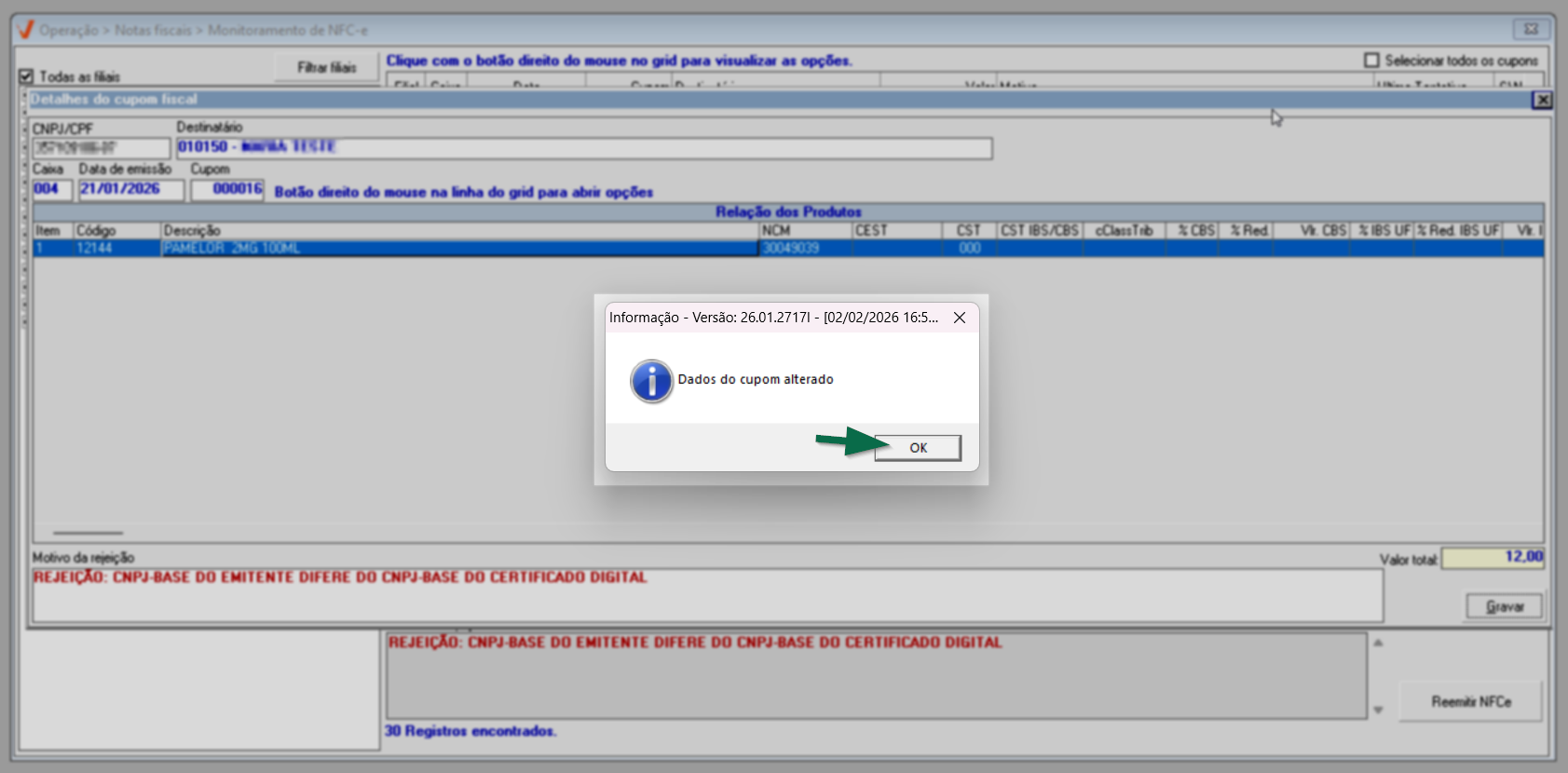Check 'Selecionar todos os cupons' checkbox
Viewport: 1568px width, 773px height.
pyautogui.click(x=1371, y=61)
